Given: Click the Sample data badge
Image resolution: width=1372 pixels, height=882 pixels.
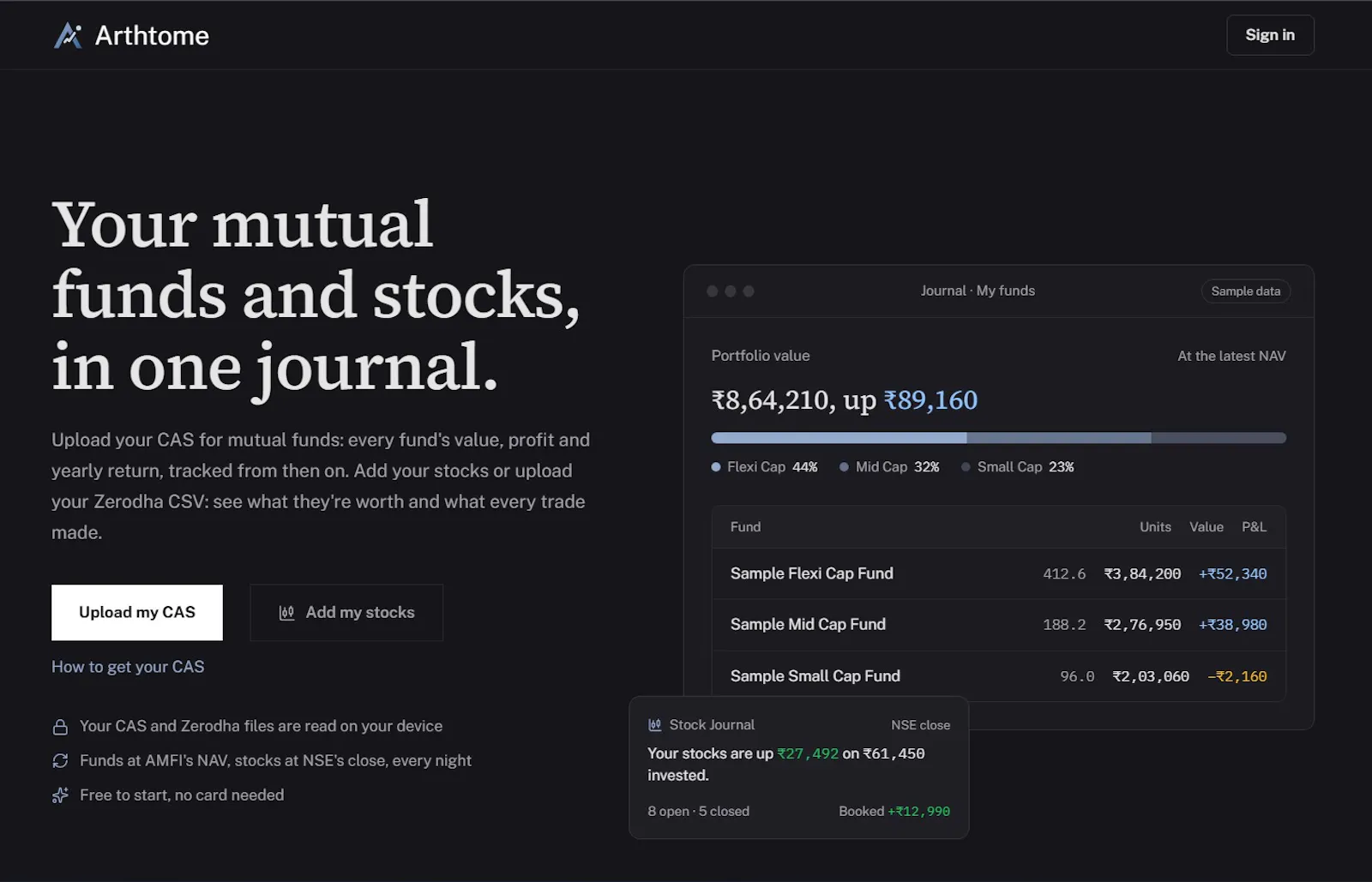Looking at the screenshot, I should coord(1245,291).
